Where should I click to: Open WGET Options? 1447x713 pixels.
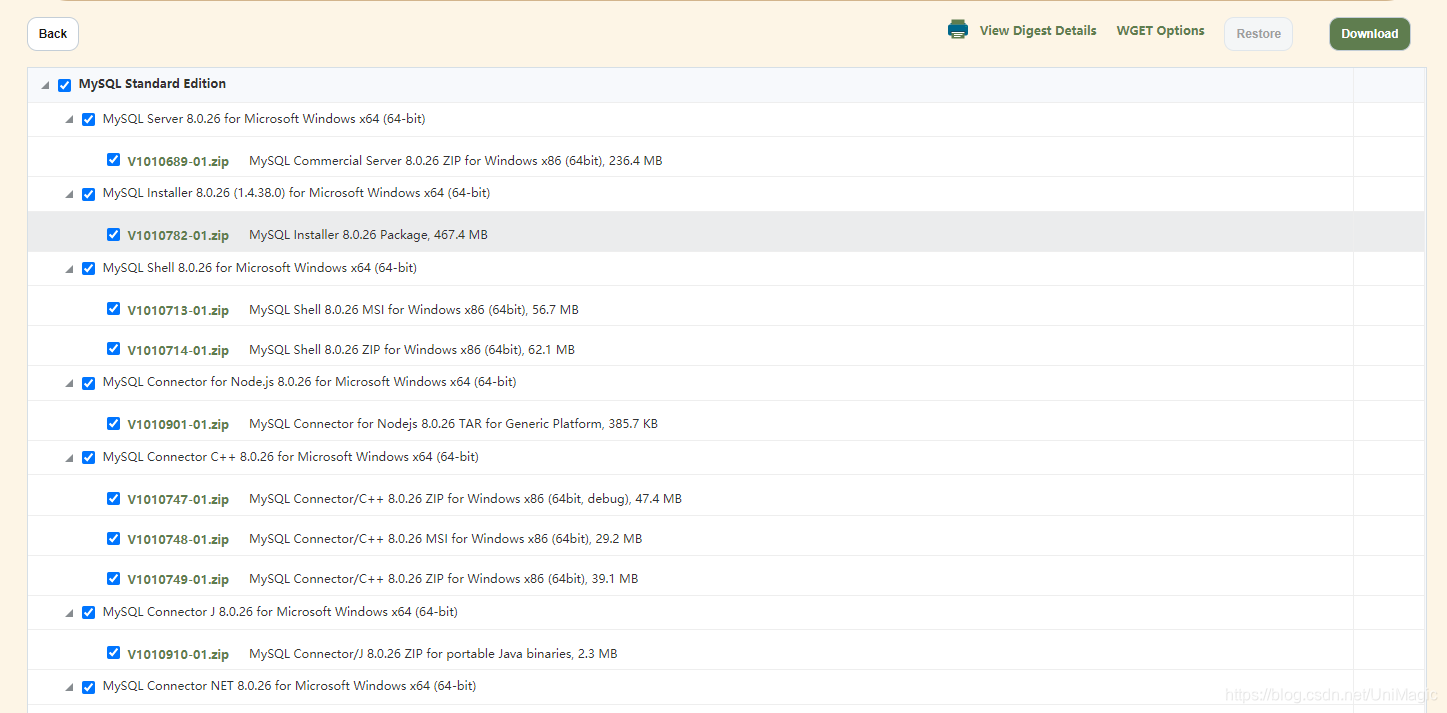(x=1160, y=31)
